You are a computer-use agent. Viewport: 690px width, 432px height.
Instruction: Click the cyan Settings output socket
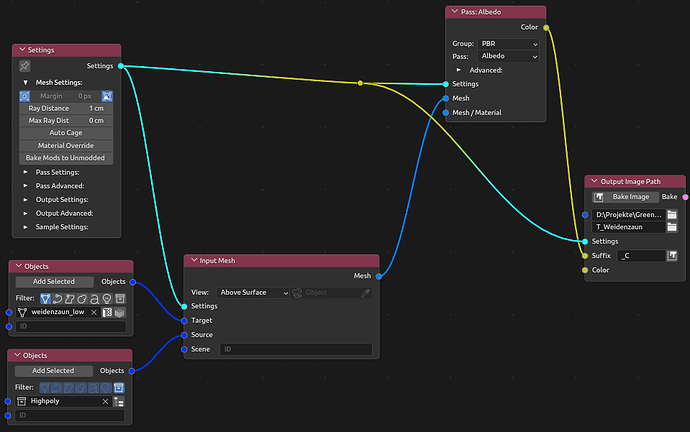coord(121,66)
